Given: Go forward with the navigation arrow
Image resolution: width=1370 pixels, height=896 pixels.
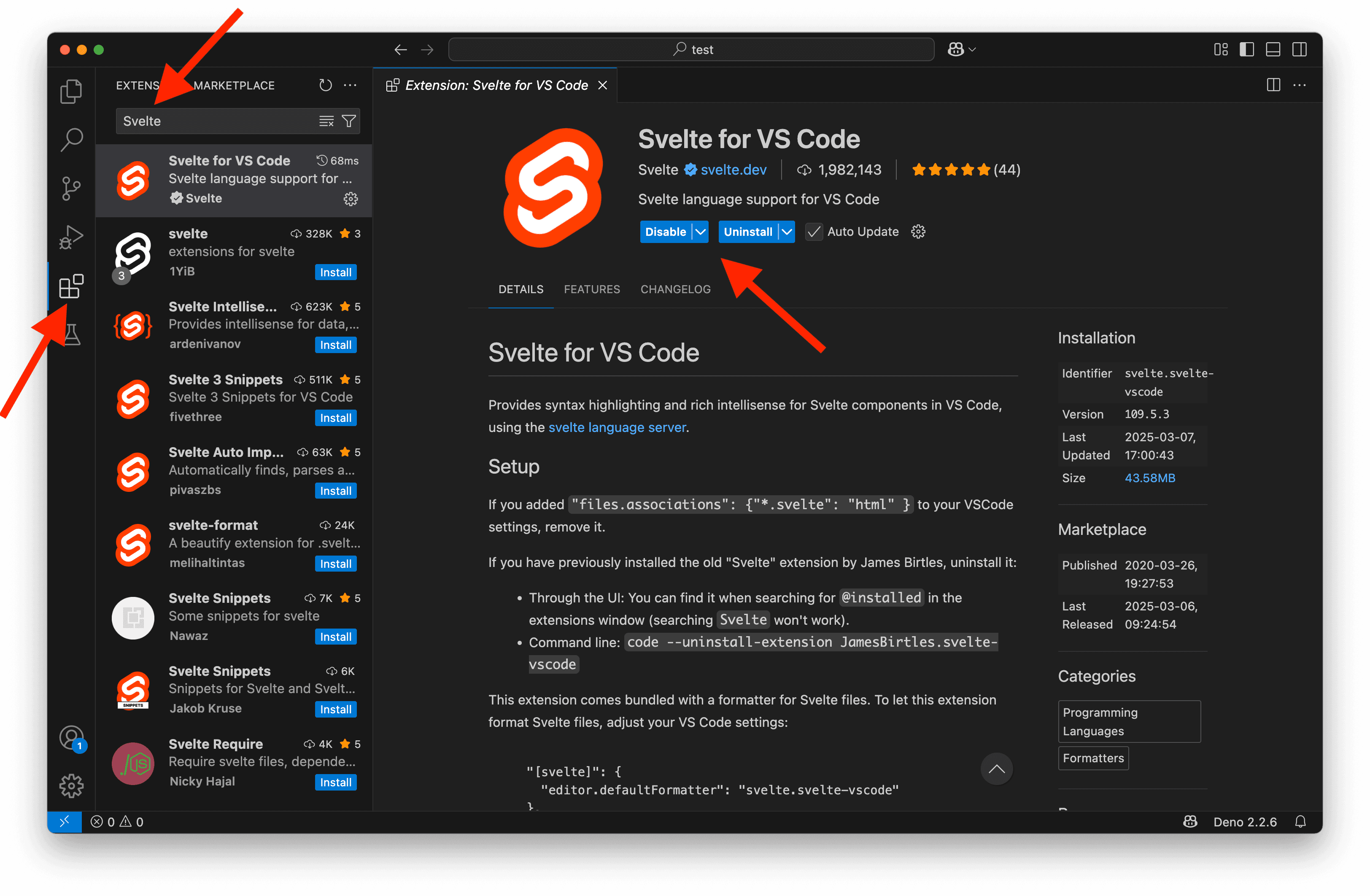Looking at the screenshot, I should coord(427,49).
